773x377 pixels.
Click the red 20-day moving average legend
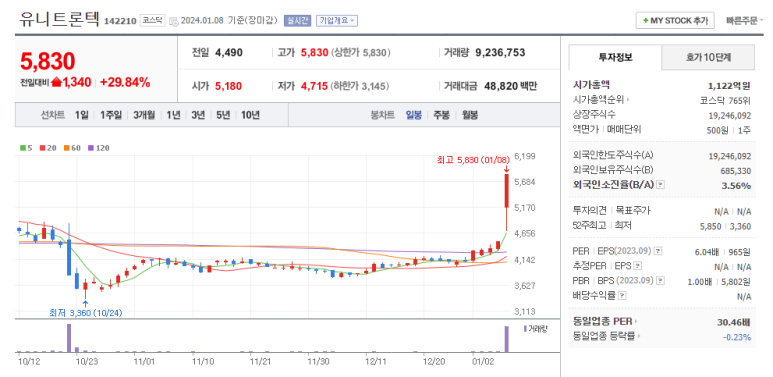pos(47,148)
